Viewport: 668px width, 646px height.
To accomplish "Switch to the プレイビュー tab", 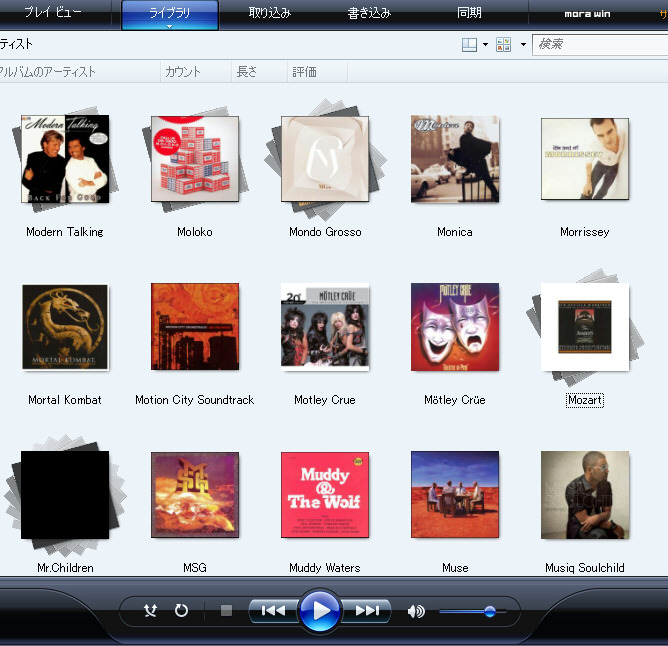I will point(53,12).
